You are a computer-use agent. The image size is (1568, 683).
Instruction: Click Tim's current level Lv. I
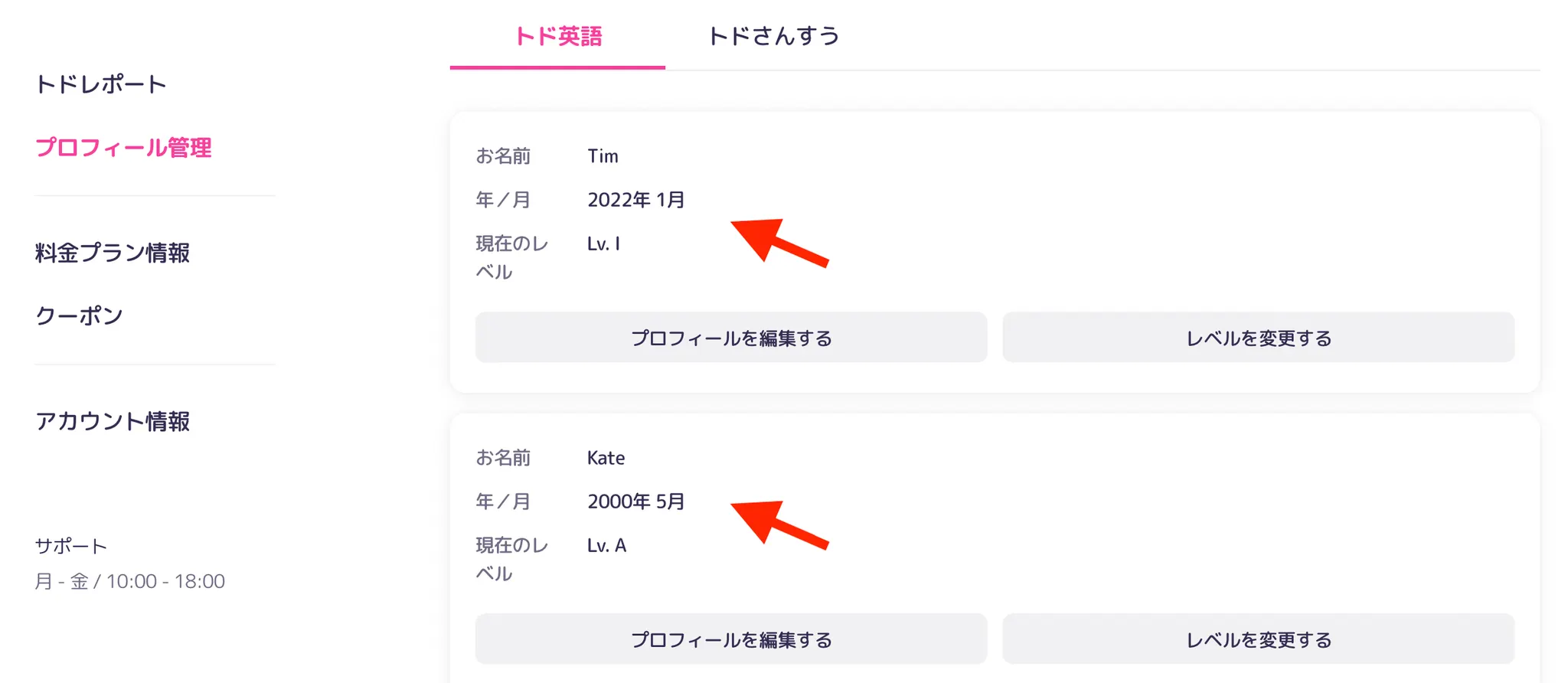603,244
